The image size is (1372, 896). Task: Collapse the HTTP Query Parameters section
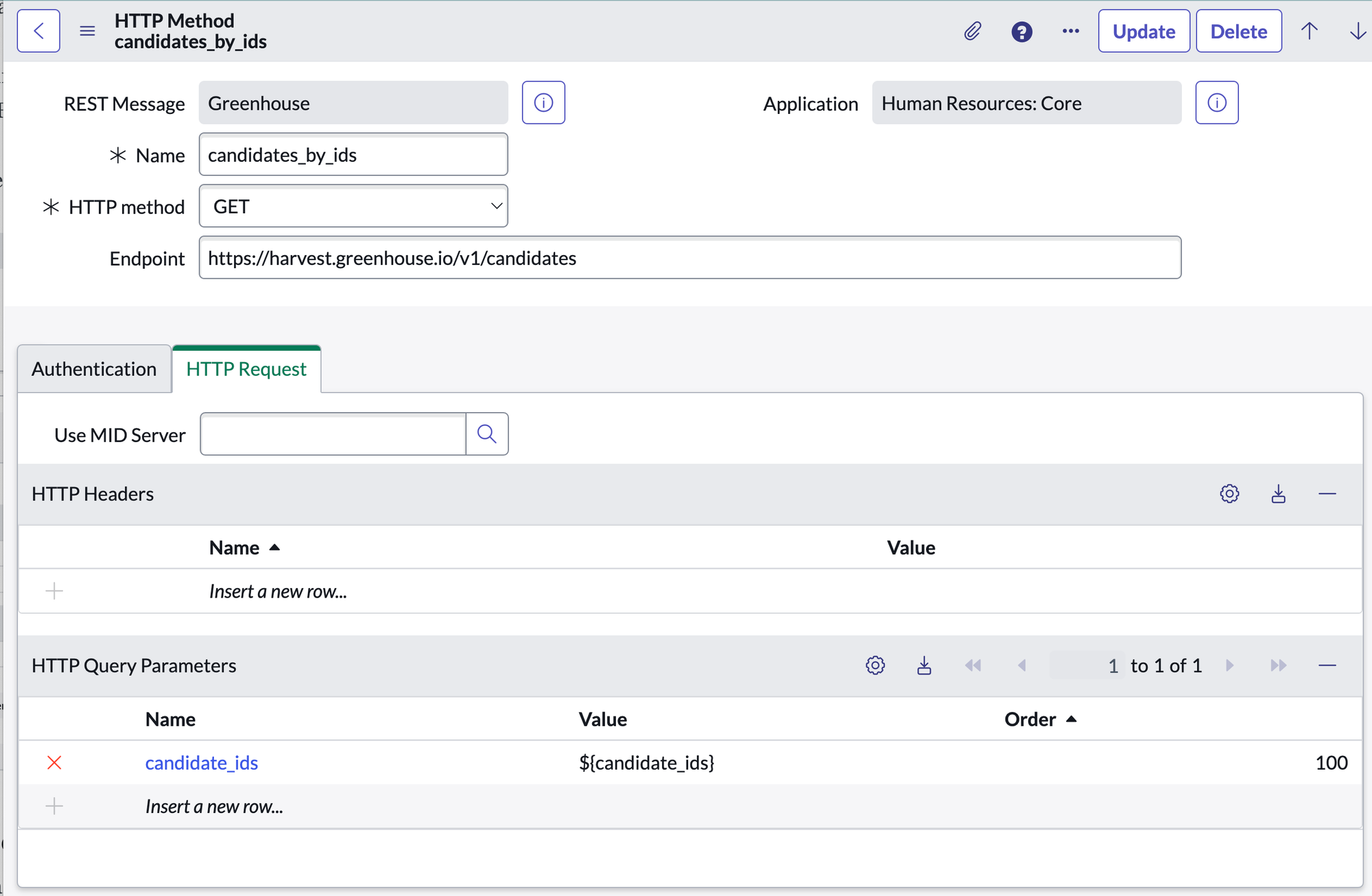click(x=1327, y=665)
